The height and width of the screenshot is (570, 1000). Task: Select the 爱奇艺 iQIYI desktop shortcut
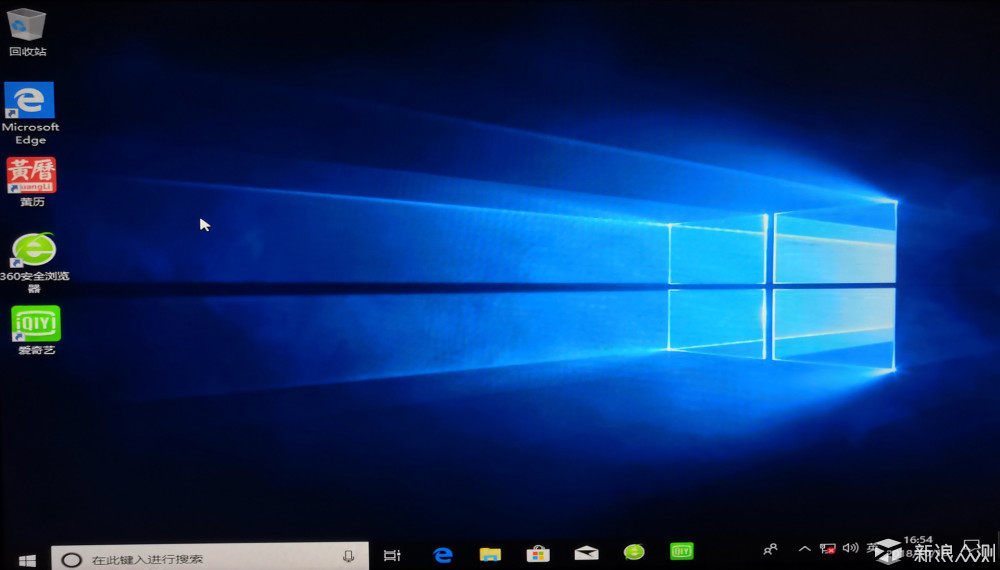tap(36, 330)
